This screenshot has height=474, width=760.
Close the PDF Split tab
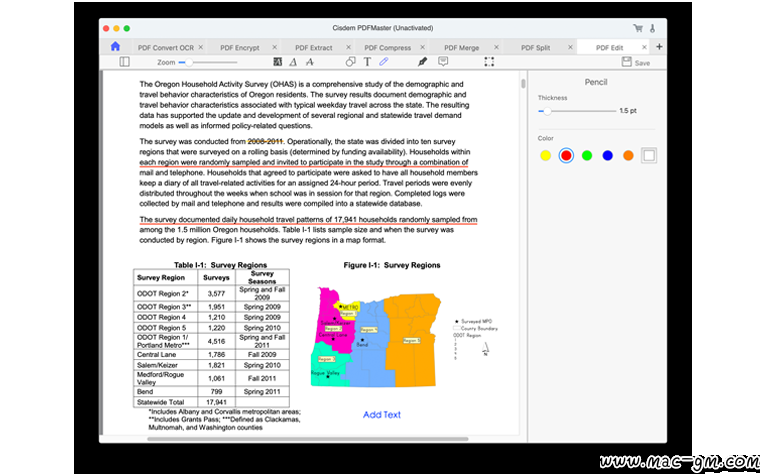coord(570,47)
